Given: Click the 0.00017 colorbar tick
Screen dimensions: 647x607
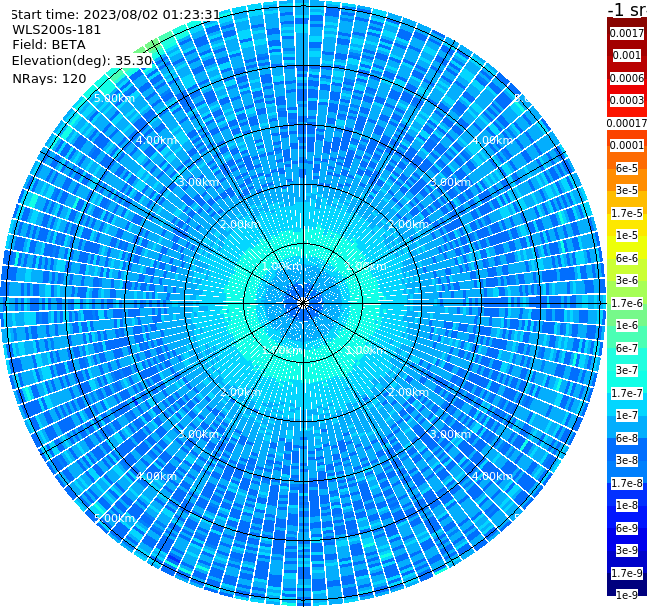Looking at the screenshot, I should [627, 123].
